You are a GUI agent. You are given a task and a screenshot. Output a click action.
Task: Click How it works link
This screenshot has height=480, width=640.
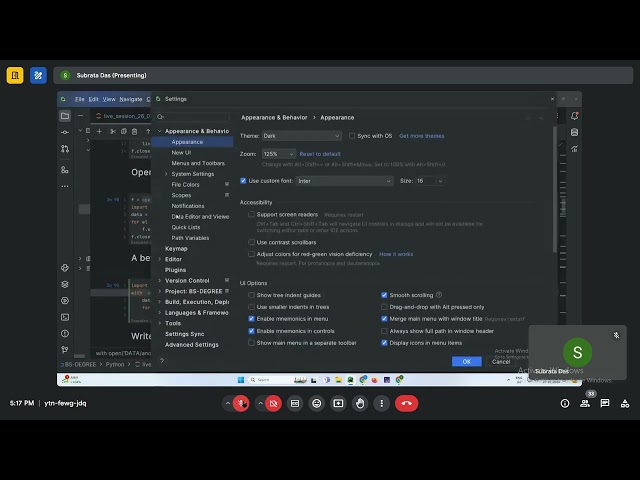click(396, 254)
